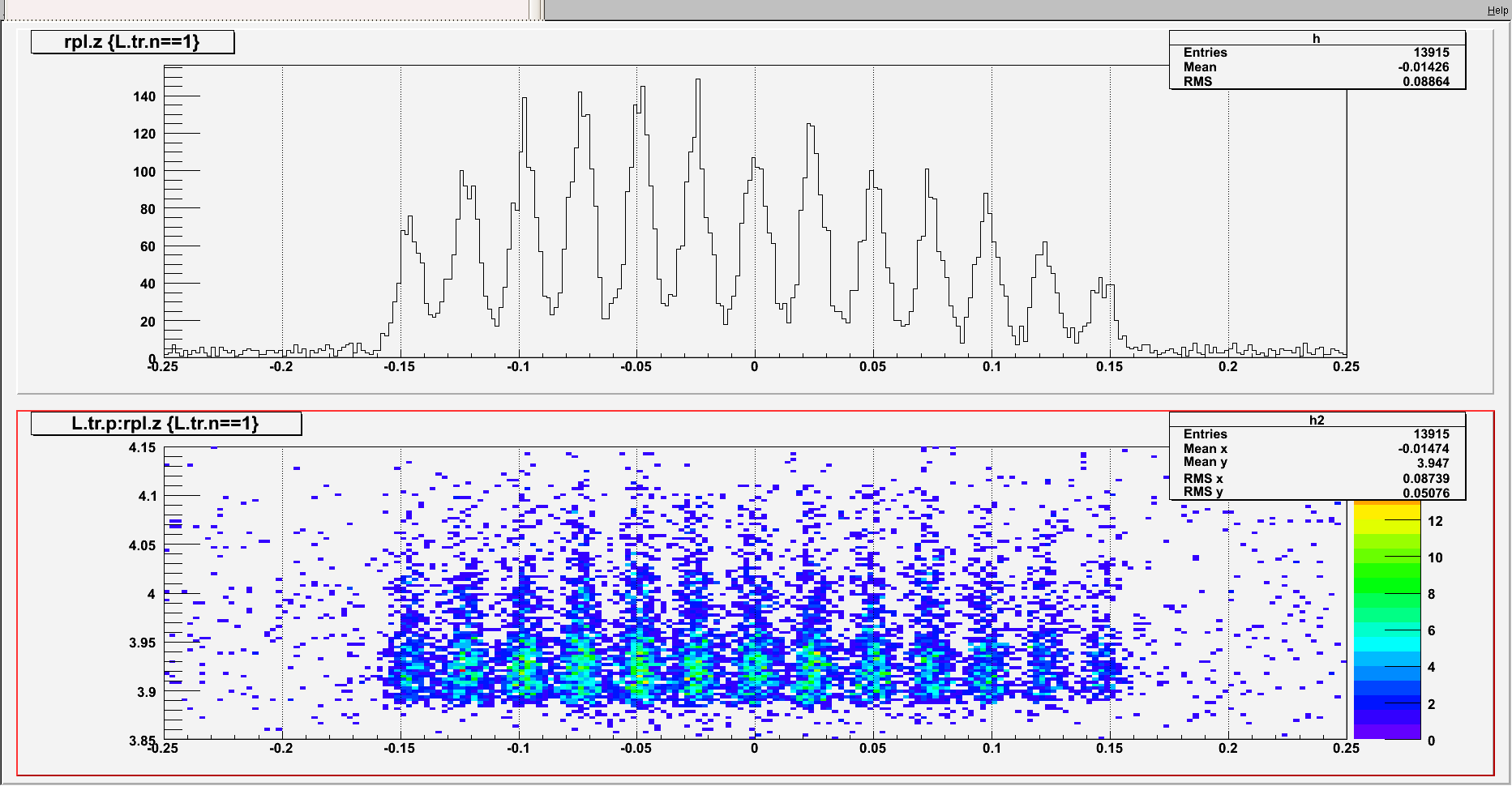Viewport: 1512px width, 786px height.
Task: Click the top histogram y-axis label 140
Action: point(144,97)
